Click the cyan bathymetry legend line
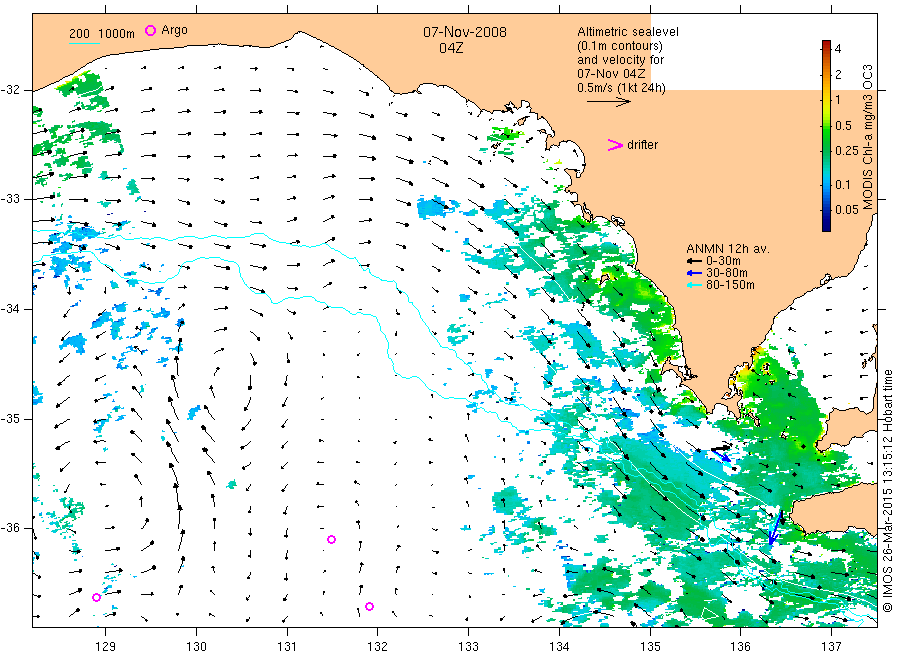 (x=84, y=43)
